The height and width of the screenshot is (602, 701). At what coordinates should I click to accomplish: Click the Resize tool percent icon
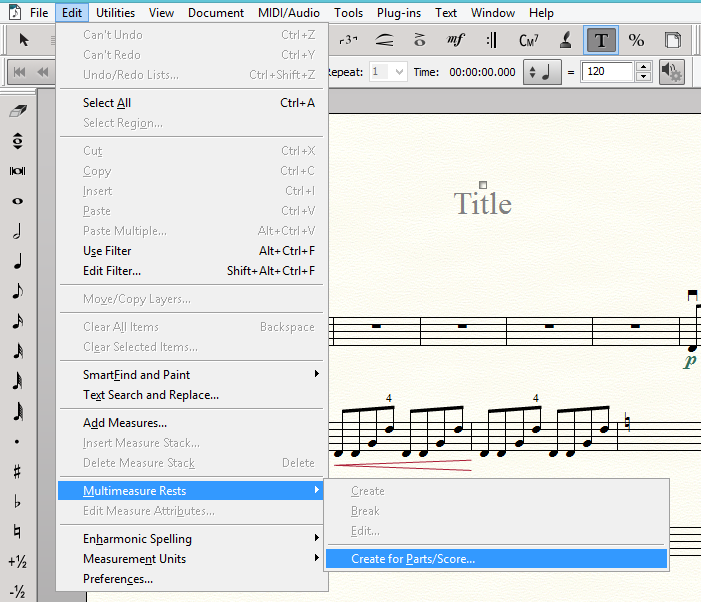point(636,40)
